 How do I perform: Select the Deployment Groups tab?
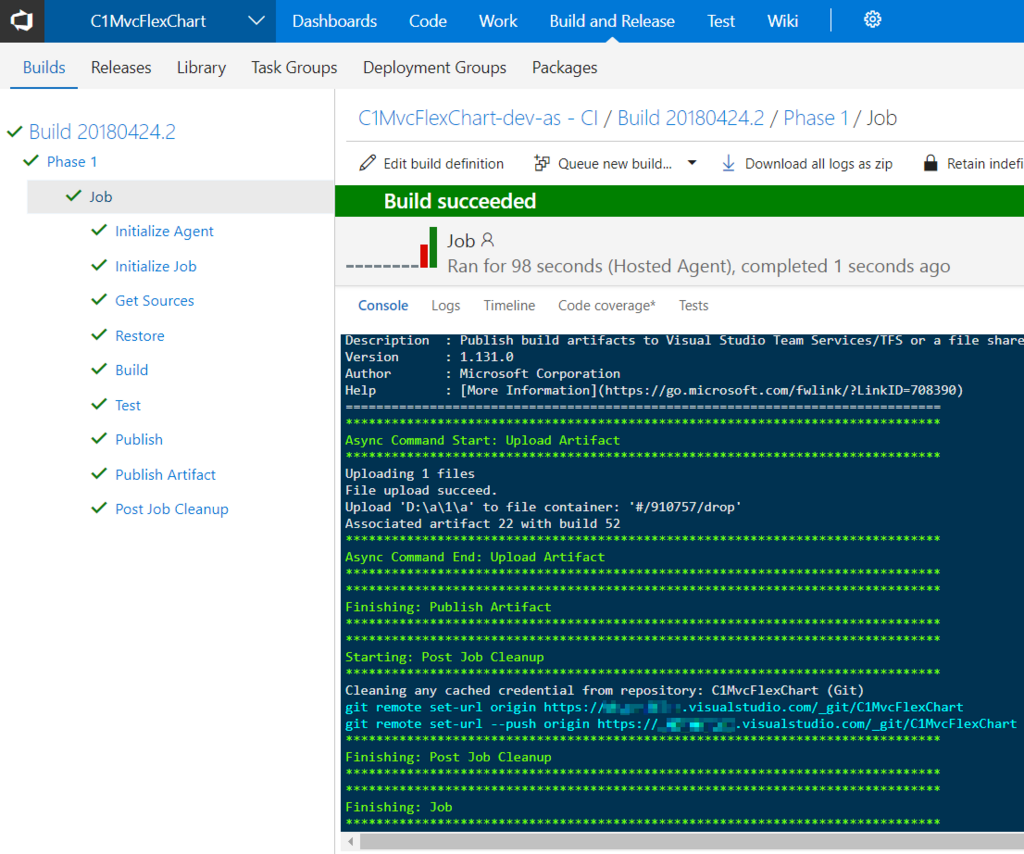pyautogui.click(x=434, y=67)
